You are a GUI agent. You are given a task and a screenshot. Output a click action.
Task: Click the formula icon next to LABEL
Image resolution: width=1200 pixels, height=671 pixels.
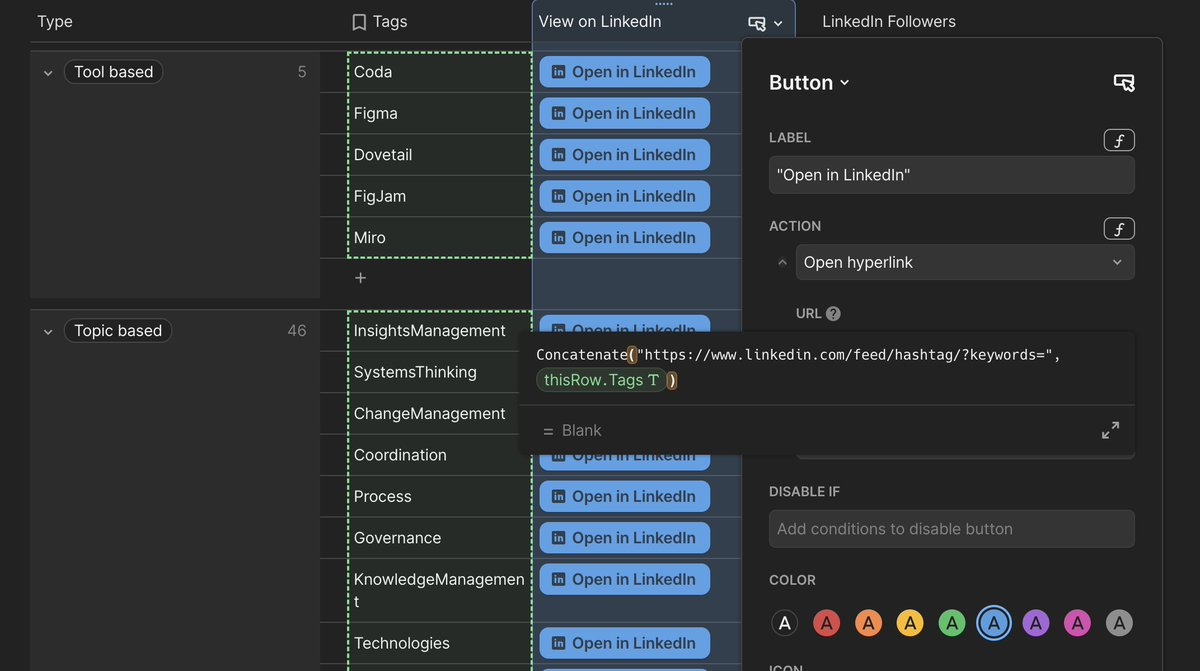(1119, 141)
